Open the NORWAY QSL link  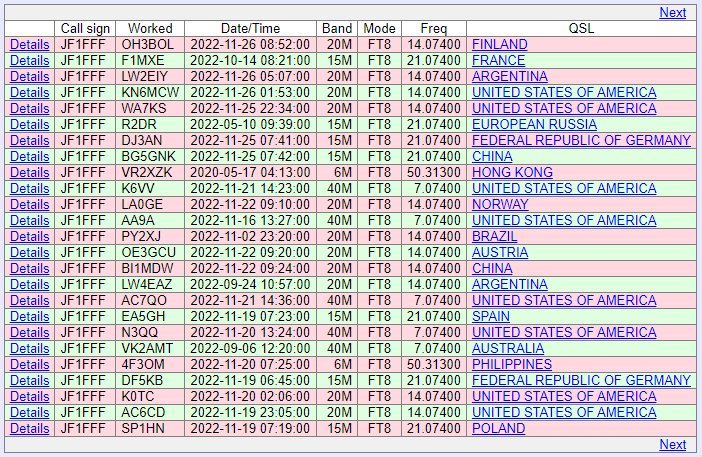(500, 205)
